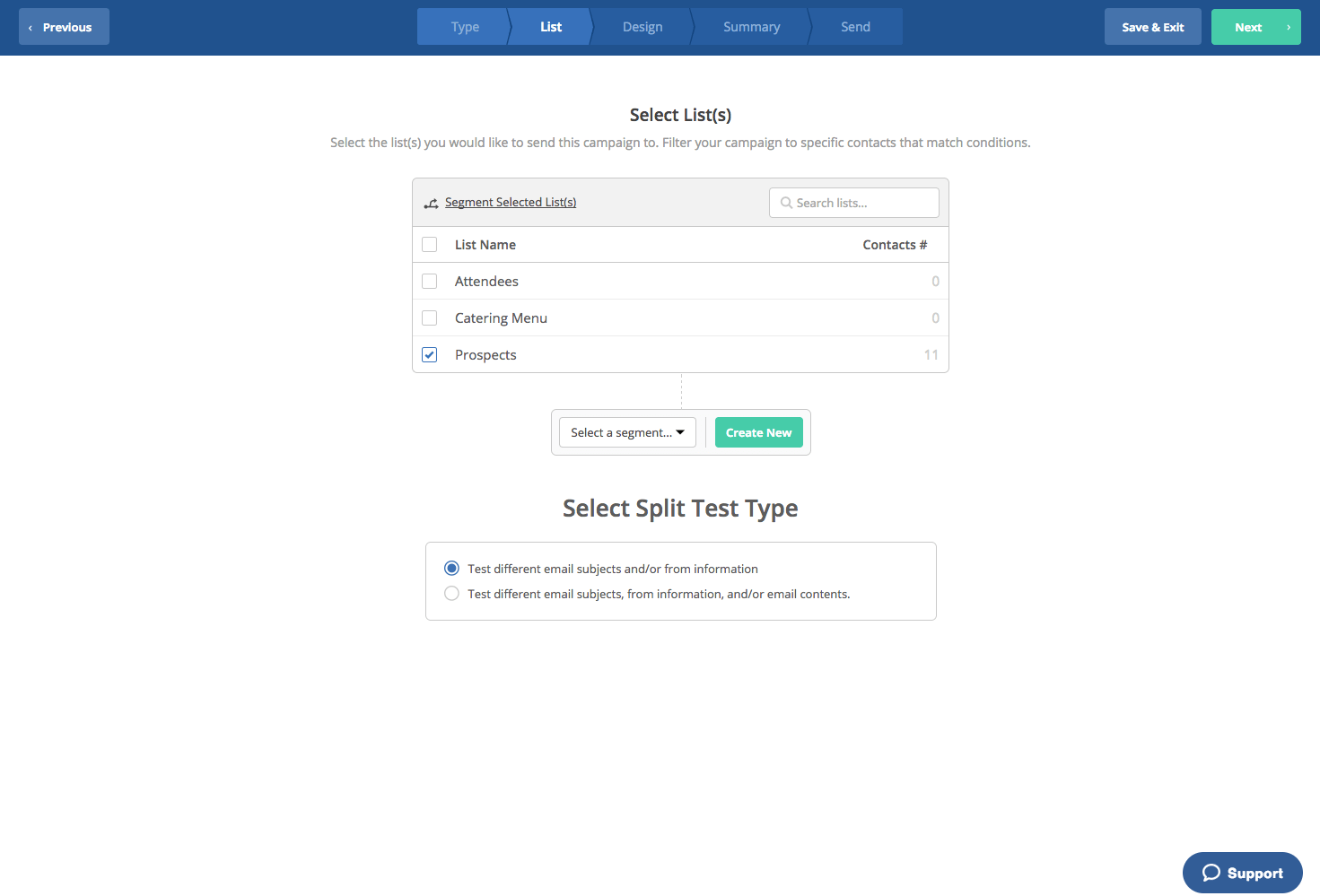The height and width of the screenshot is (896, 1320).
Task: Toggle the select-all List Name checkbox
Action: coord(430,245)
